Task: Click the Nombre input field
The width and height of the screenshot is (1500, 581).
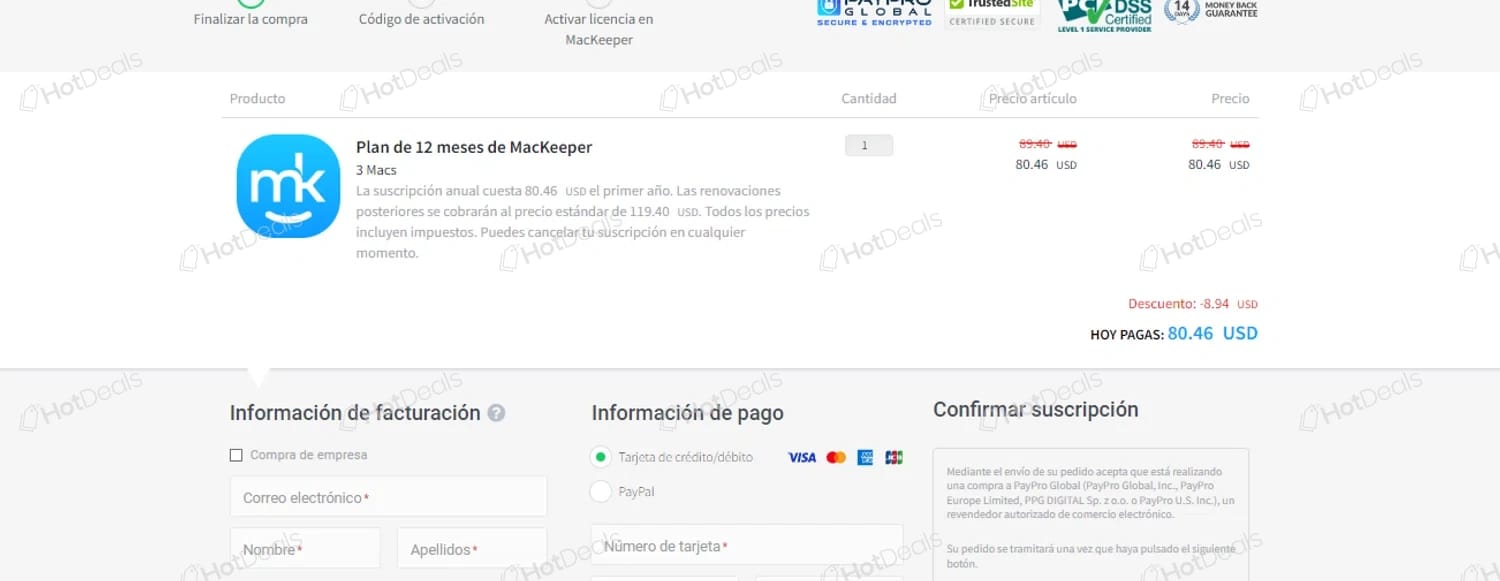Action: pyautogui.click(x=305, y=549)
